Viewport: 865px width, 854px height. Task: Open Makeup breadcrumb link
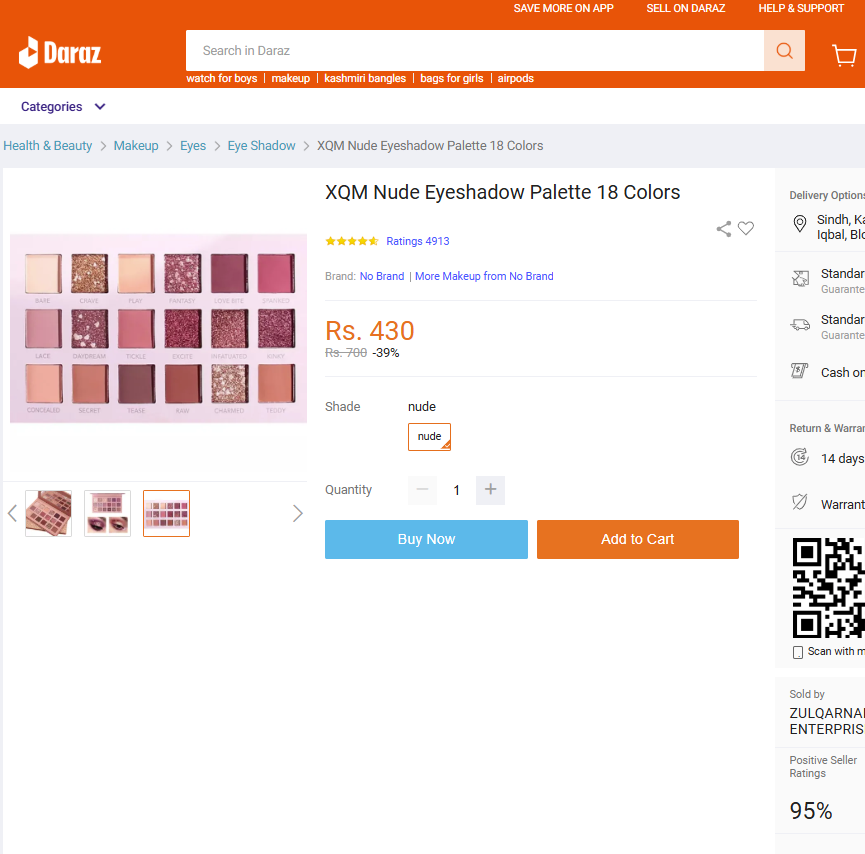click(136, 146)
